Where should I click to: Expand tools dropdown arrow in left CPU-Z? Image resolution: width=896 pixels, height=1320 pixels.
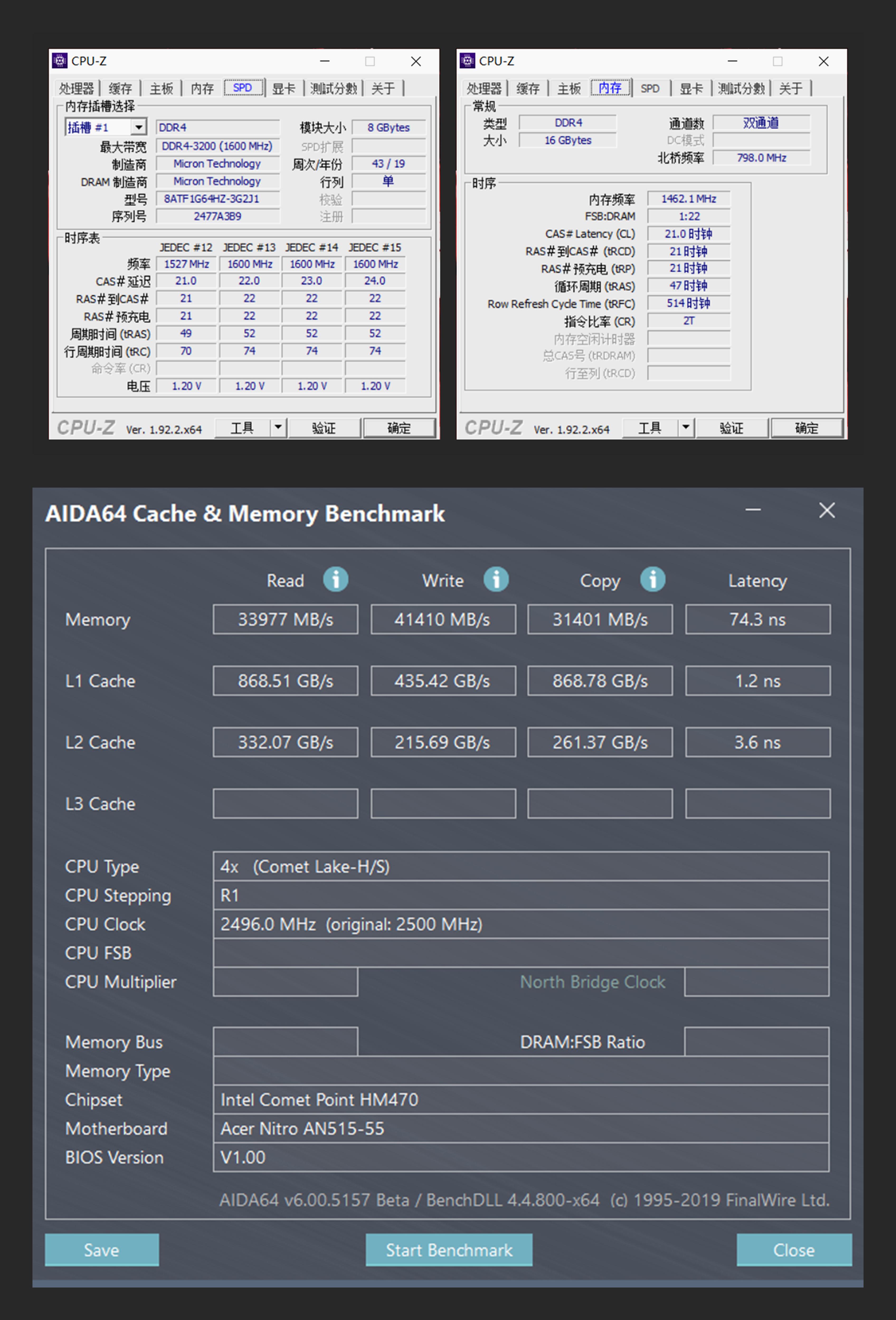tap(278, 427)
